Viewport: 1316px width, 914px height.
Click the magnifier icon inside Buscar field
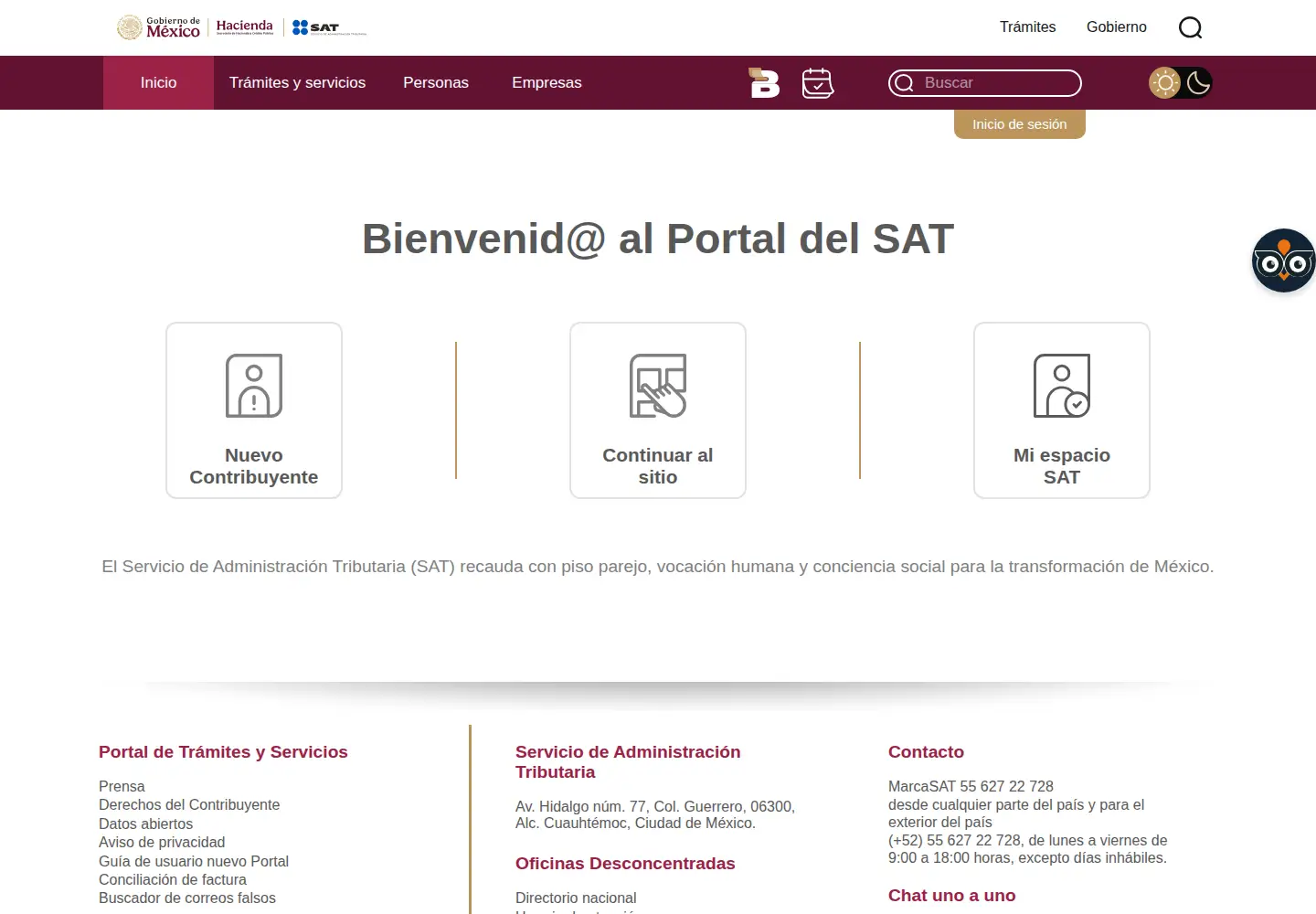[x=904, y=83]
